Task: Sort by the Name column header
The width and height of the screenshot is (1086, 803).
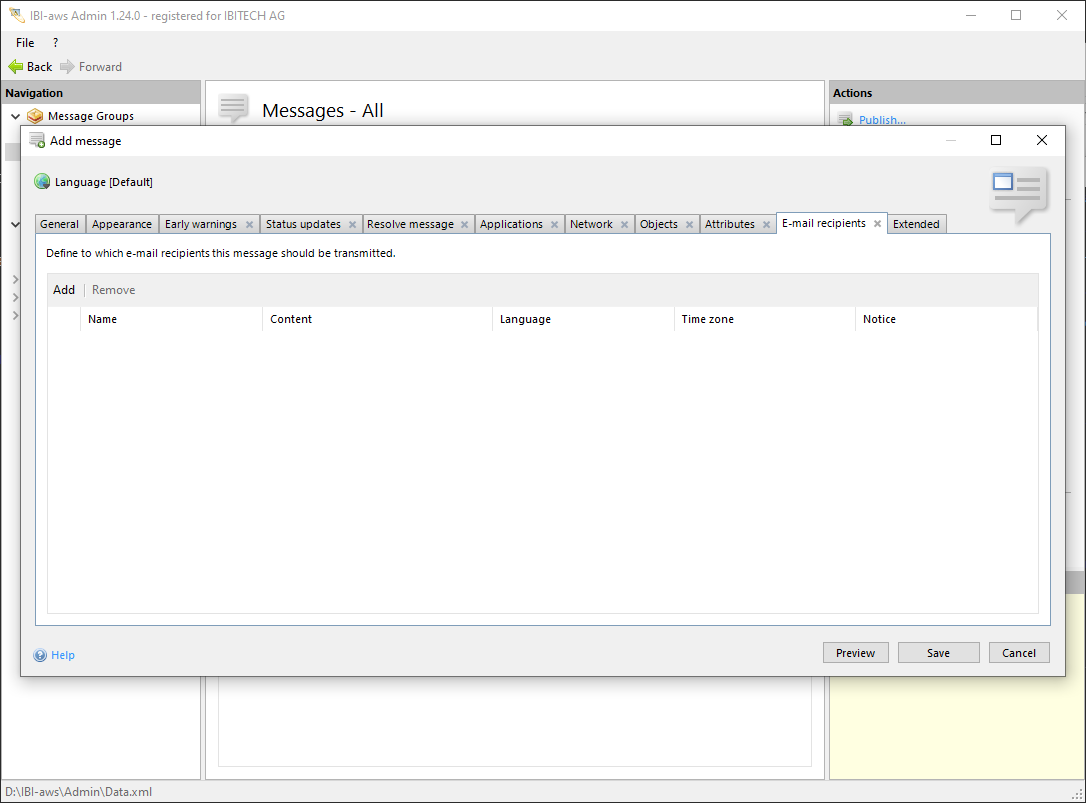Action: 102,319
